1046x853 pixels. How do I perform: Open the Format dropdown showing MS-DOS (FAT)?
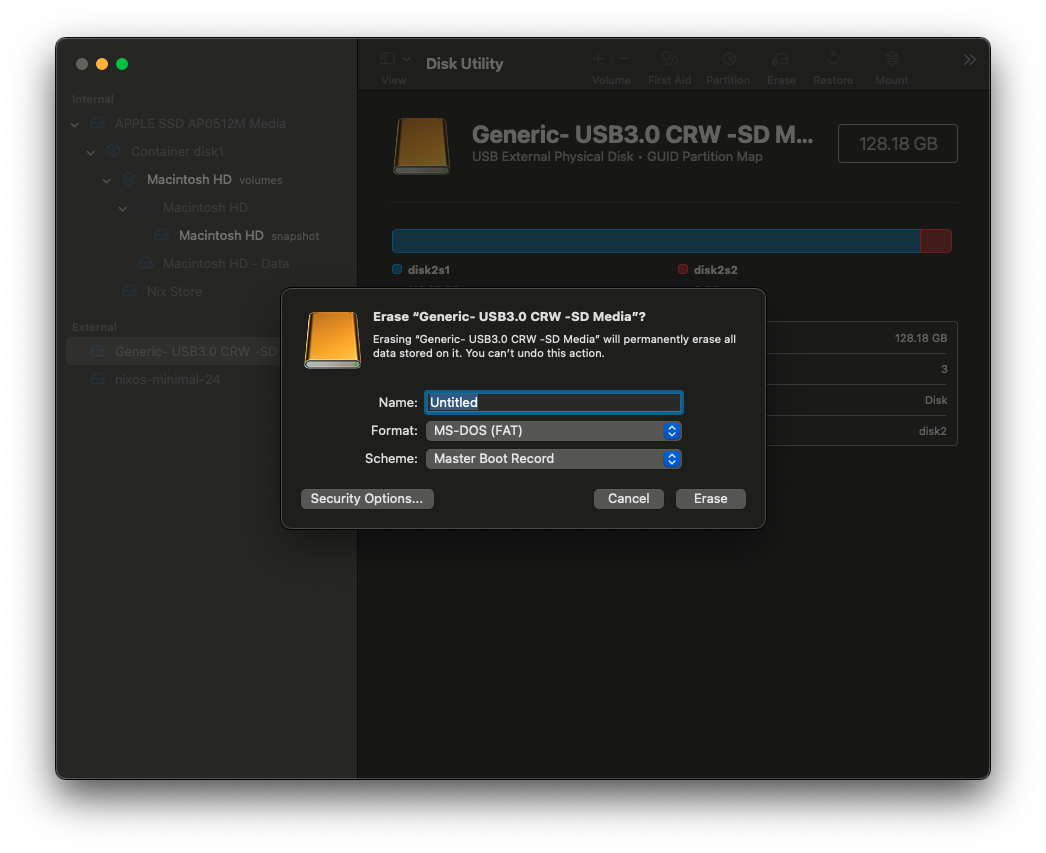click(554, 430)
